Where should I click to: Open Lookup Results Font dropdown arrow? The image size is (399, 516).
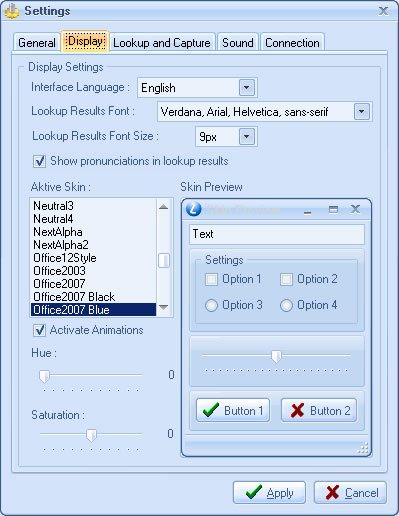(362, 111)
